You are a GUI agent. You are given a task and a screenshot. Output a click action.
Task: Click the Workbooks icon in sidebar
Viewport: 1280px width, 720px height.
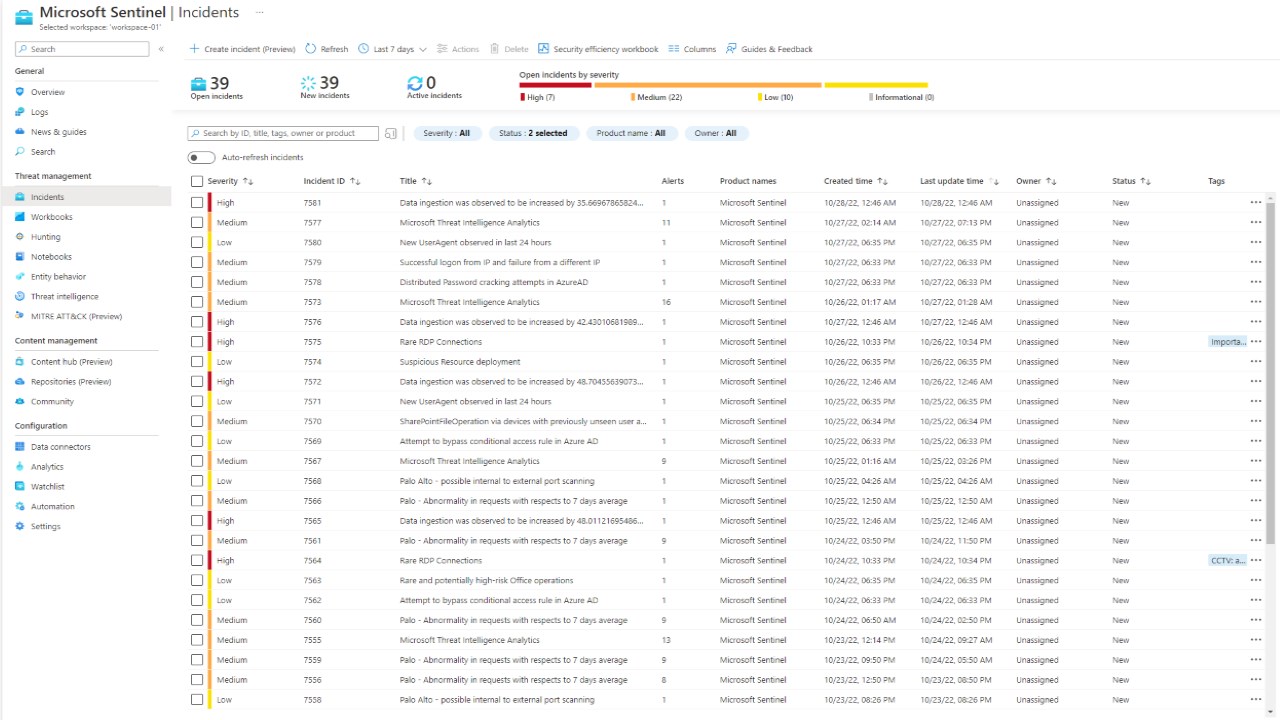(20, 217)
